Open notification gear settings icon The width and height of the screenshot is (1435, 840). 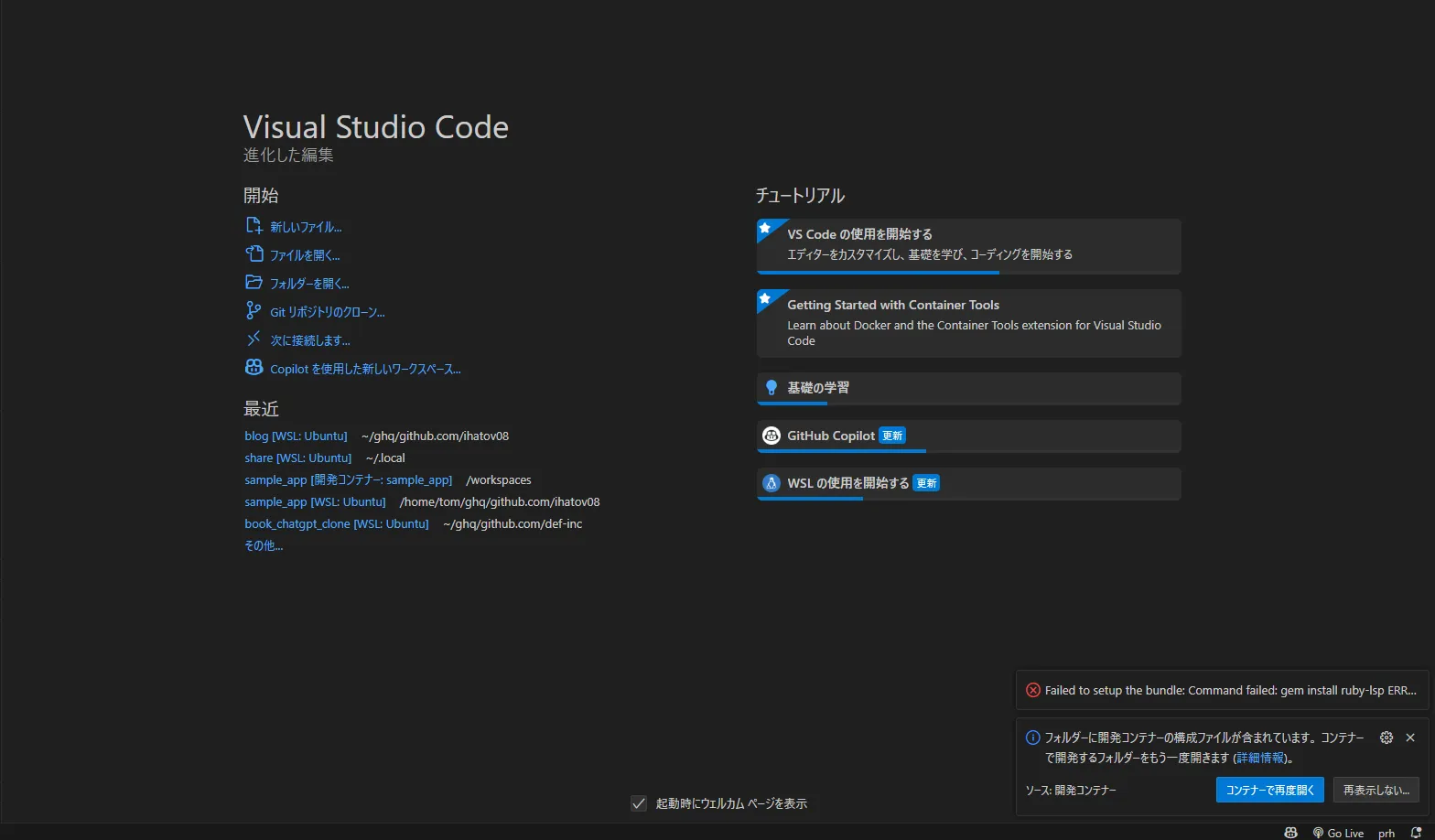[1386, 738]
